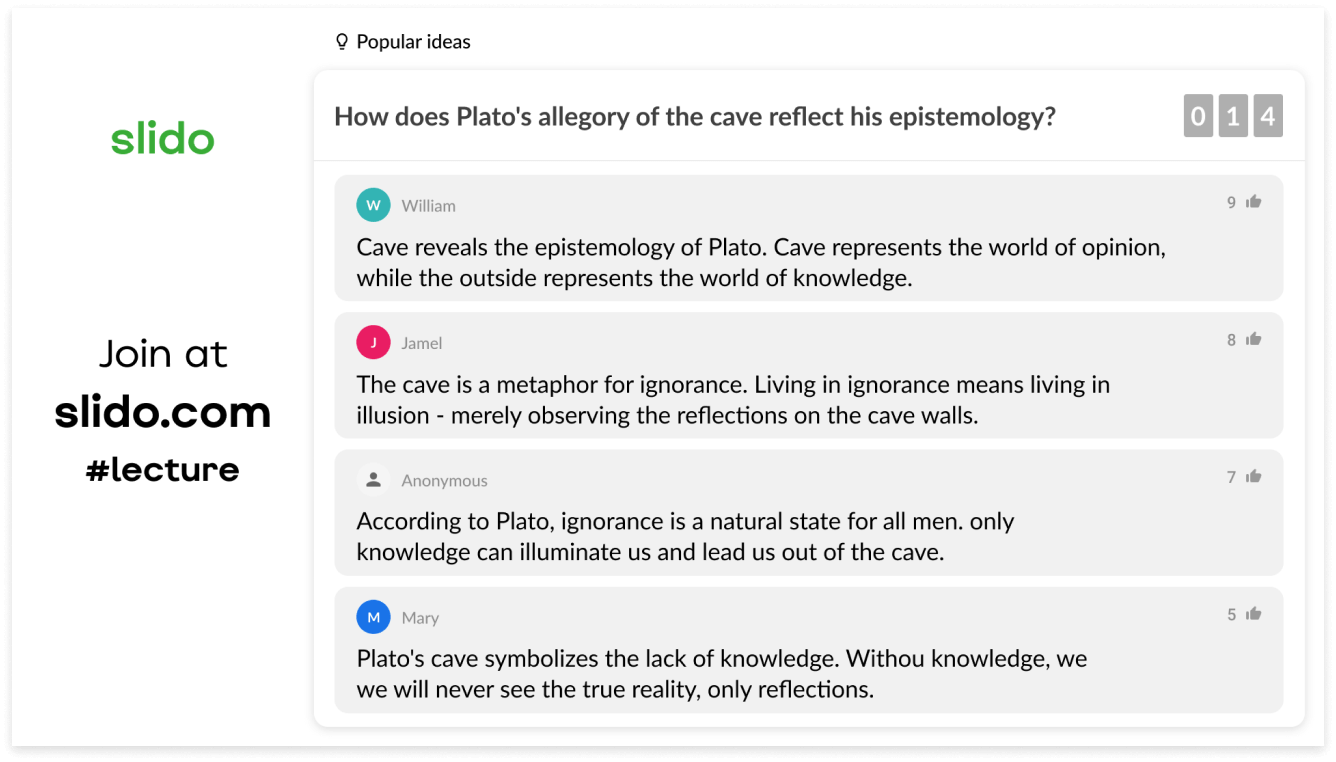Select William's answer text about epistemology
Image resolution: width=1336 pixels, height=762 pixels.
761,262
